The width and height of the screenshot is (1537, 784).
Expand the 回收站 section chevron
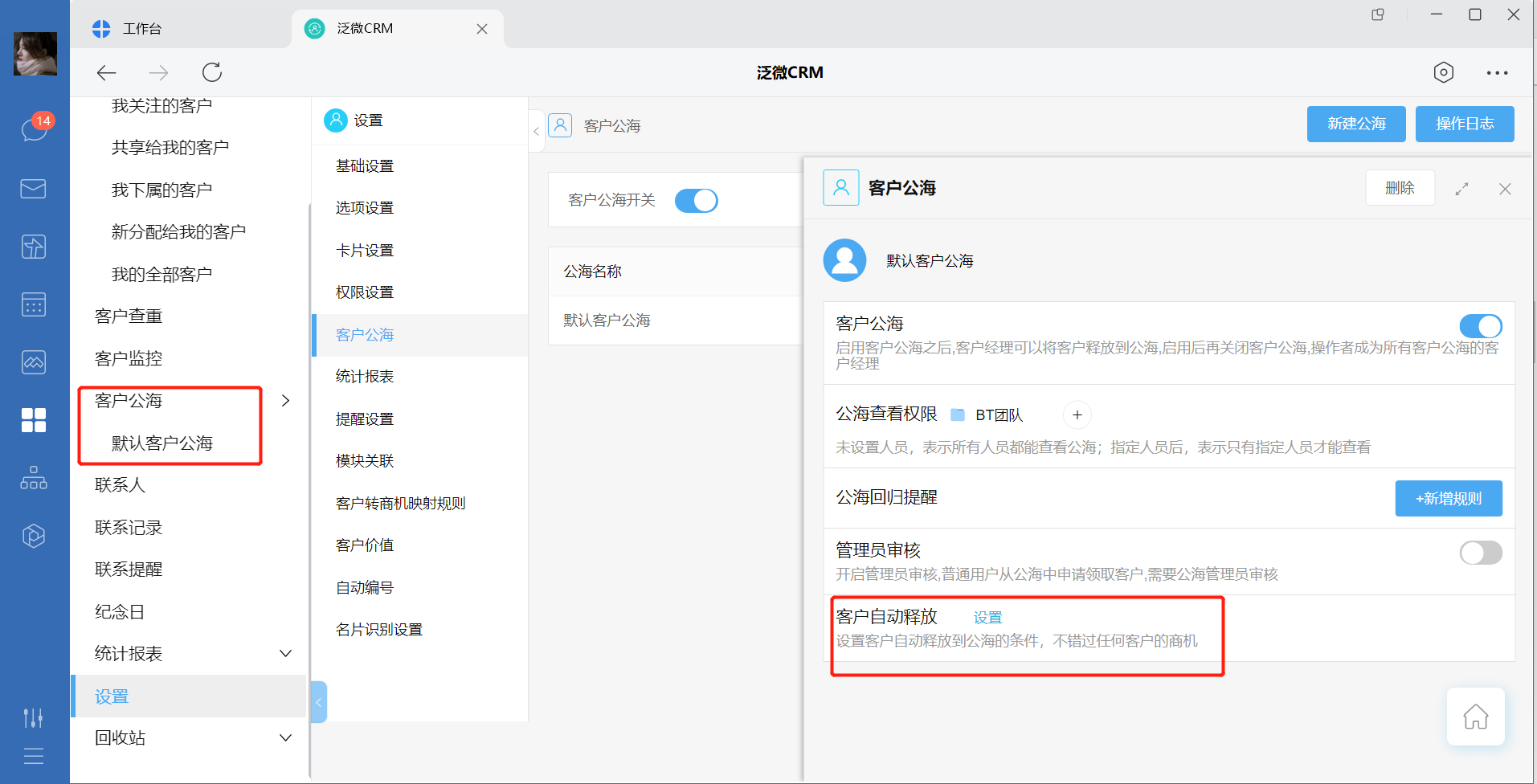(285, 737)
